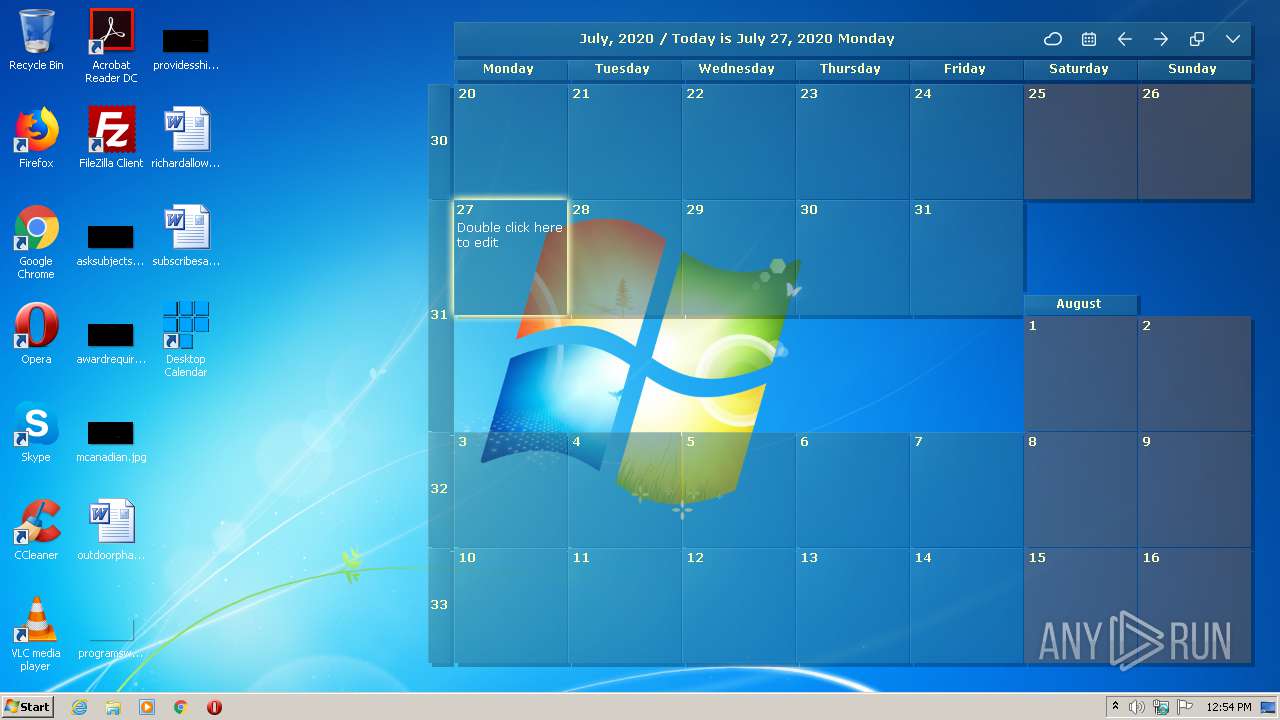Viewport: 1280px width, 720px height.
Task: Click the August month label
Action: [x=1080, y=304]
